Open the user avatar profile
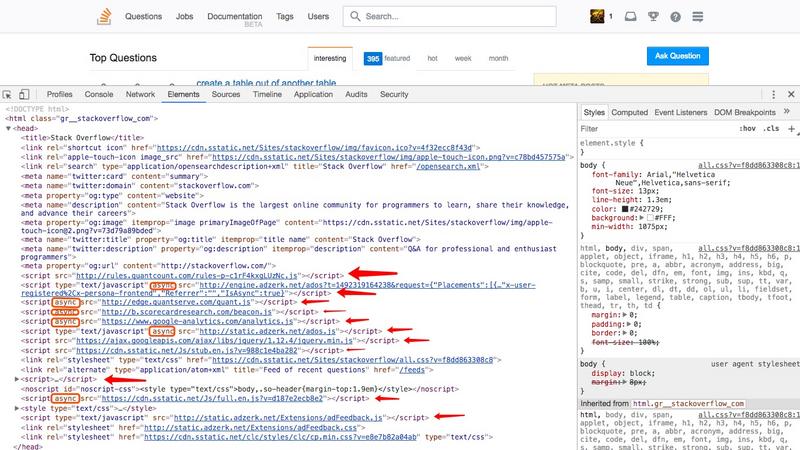 coord(597,16)
